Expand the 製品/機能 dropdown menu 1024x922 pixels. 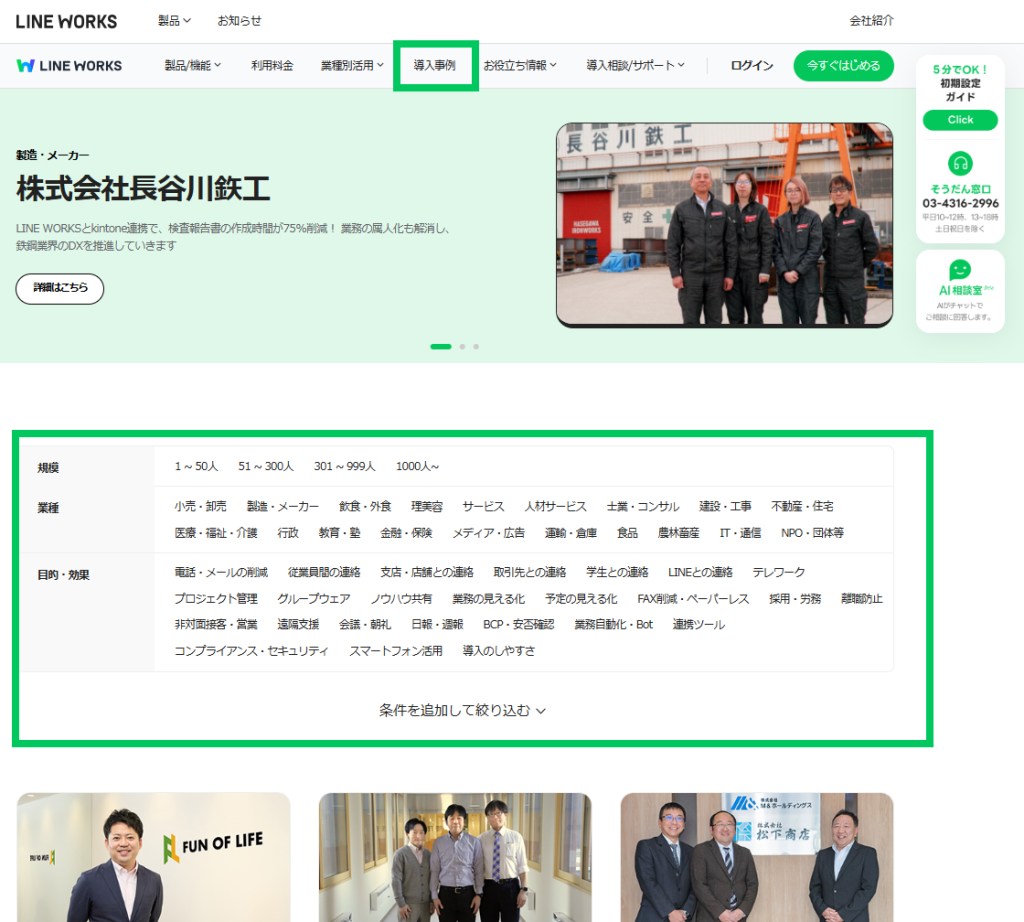[192, 66]
